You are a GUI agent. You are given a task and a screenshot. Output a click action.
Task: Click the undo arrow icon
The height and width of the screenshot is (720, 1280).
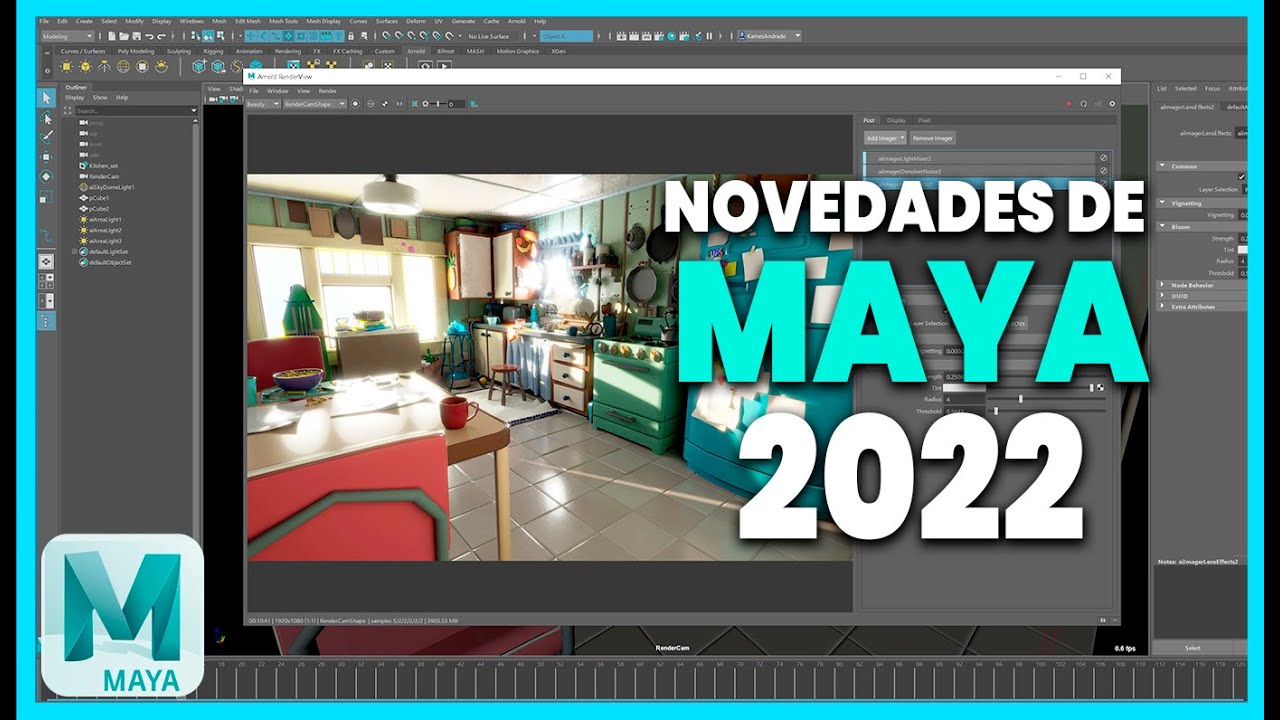(148, 36)
